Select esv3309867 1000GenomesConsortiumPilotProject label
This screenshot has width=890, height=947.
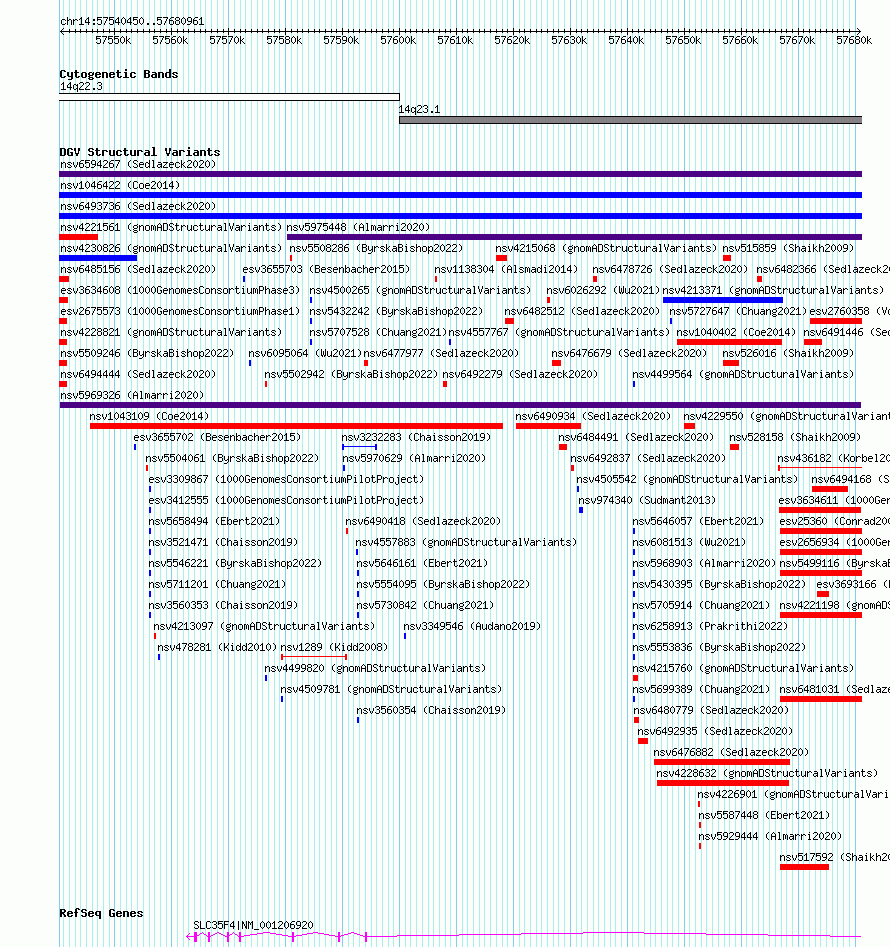286,480
